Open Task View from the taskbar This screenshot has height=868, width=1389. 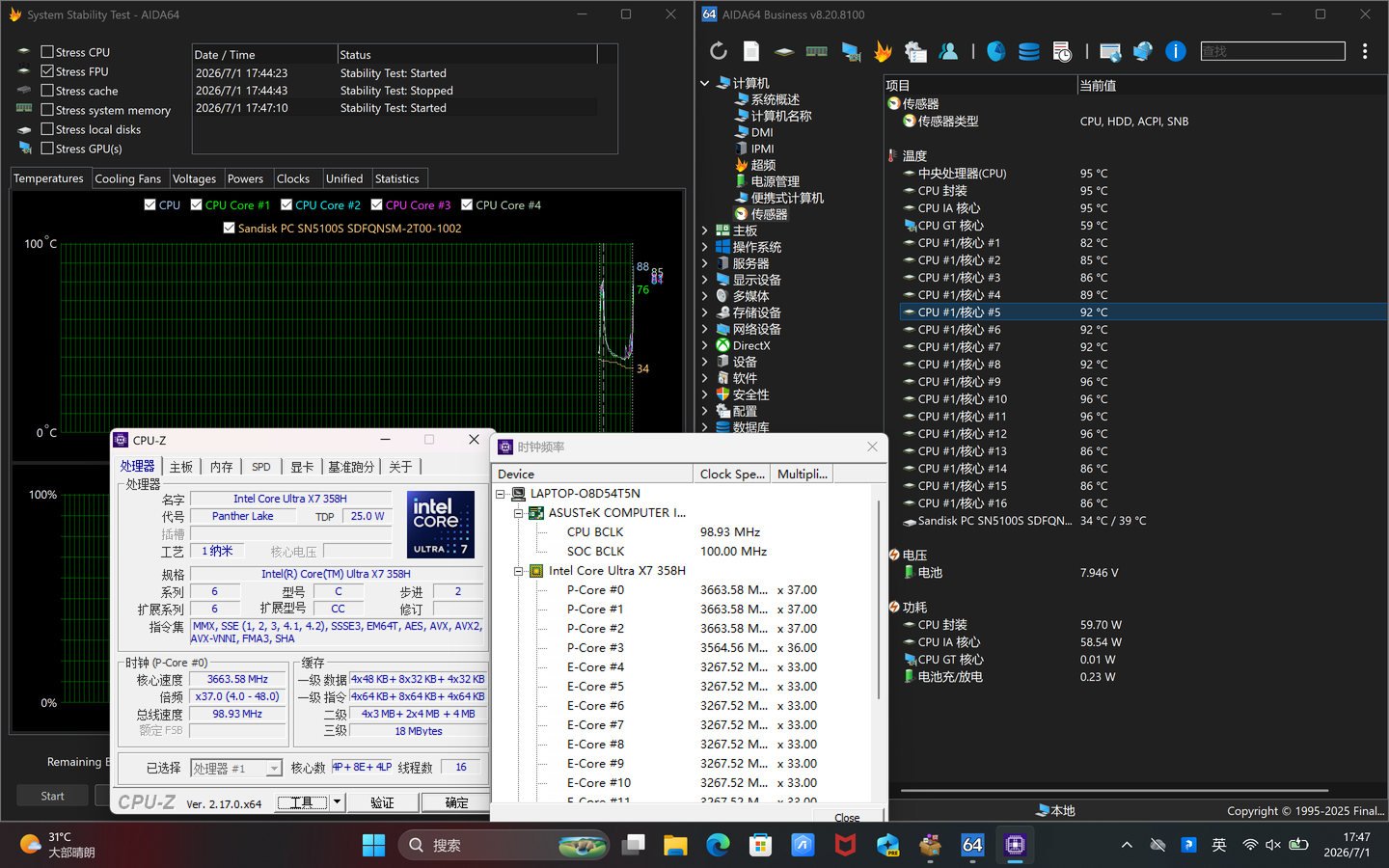(633, 845)
